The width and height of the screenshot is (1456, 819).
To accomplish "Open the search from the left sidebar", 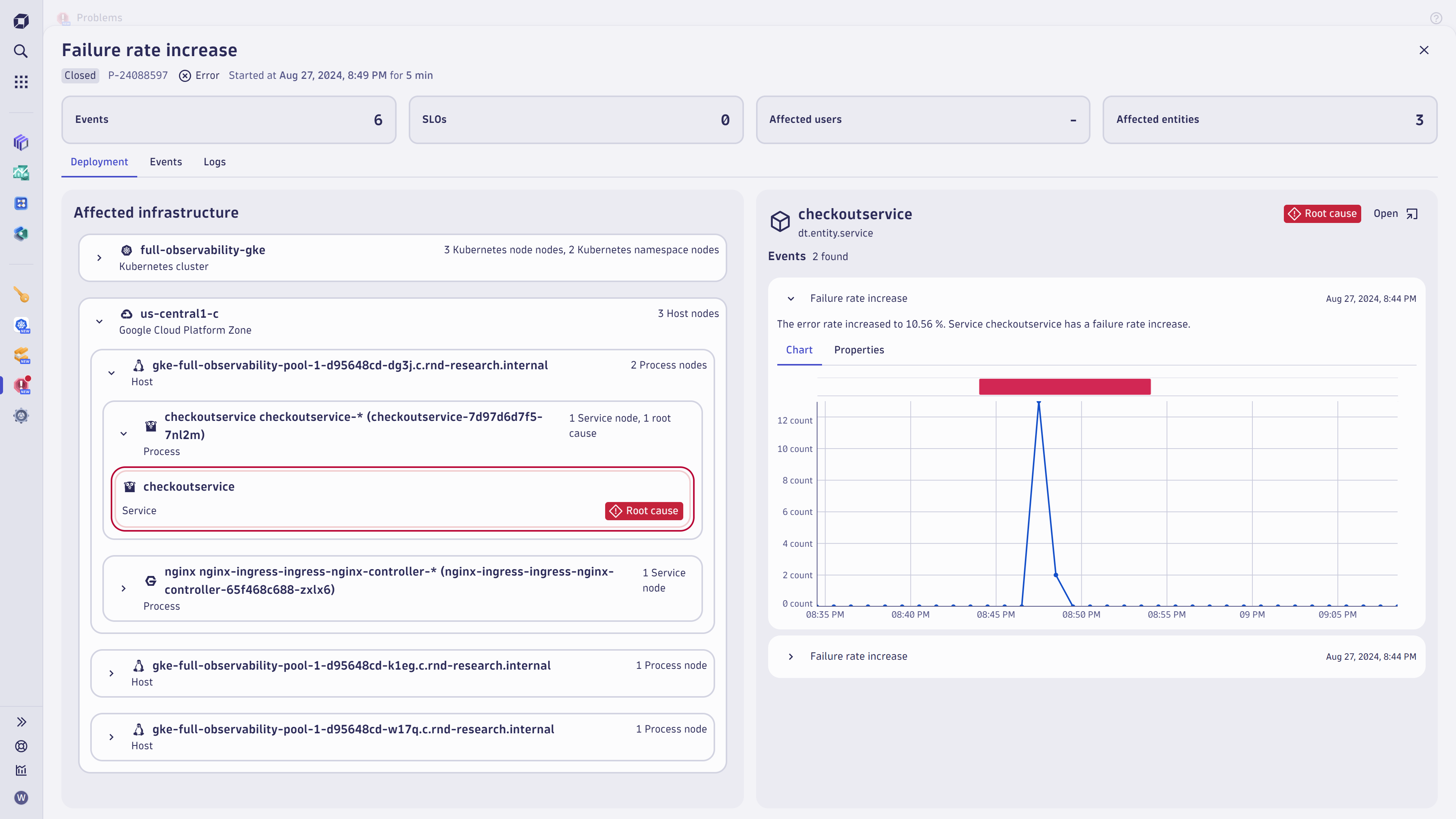I will tap(21, 52).
